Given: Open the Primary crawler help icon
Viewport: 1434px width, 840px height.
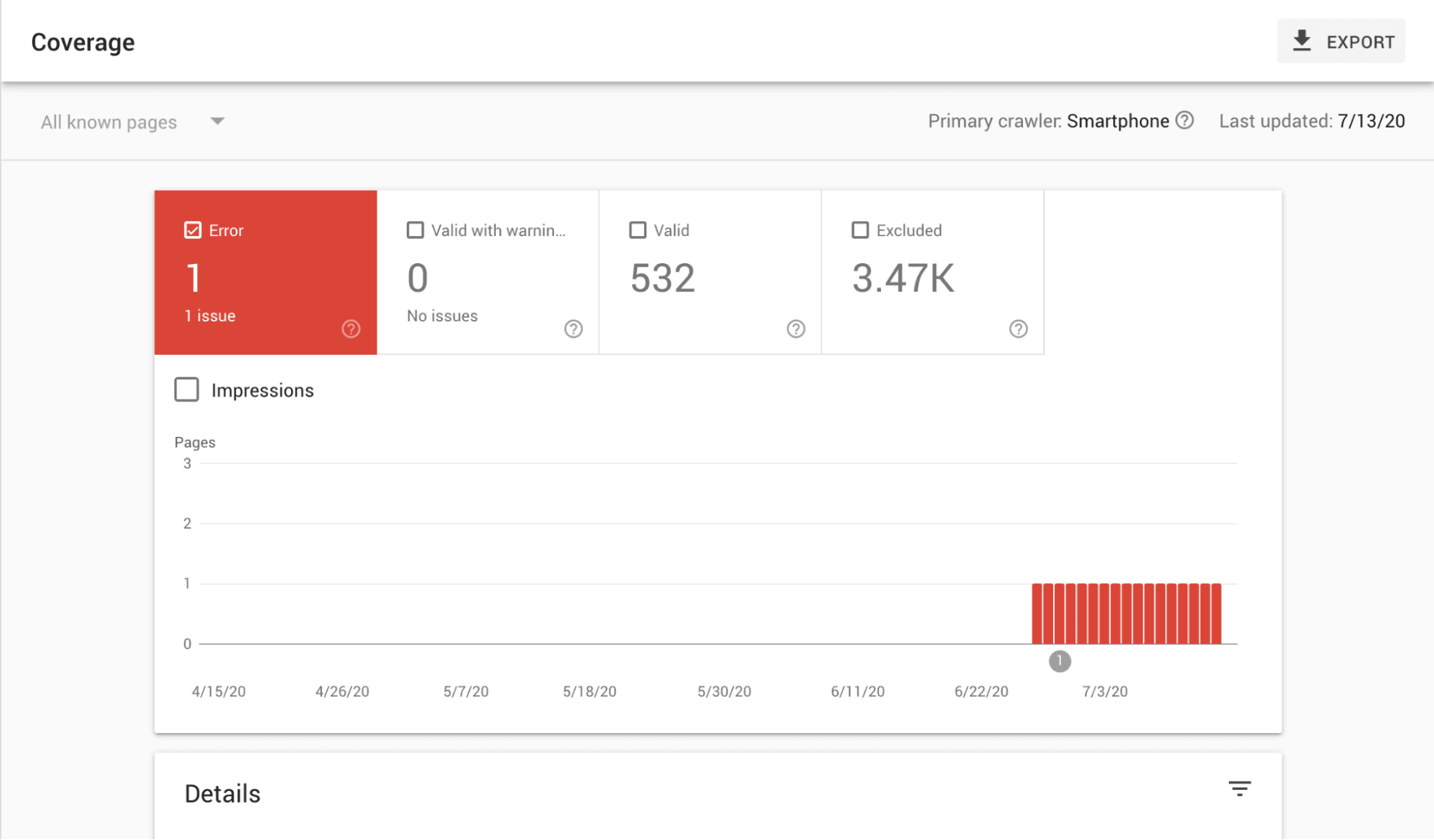Looking at the screenshot, I should tap(1186, 121).
